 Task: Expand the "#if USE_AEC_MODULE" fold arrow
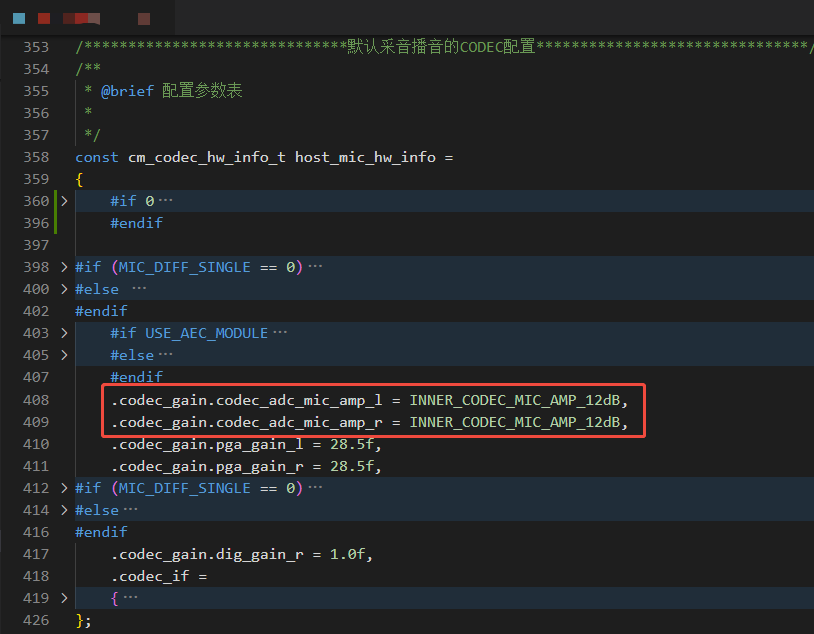tap(65, 333)
